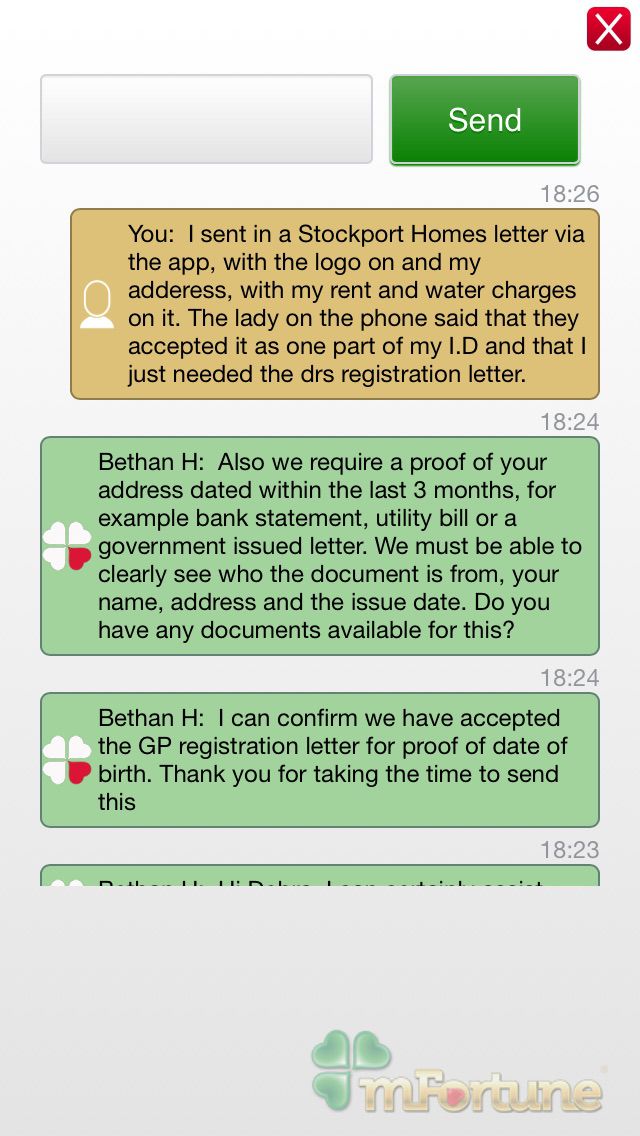
Task: Focus the message text input field
Action: pos(207,119)
